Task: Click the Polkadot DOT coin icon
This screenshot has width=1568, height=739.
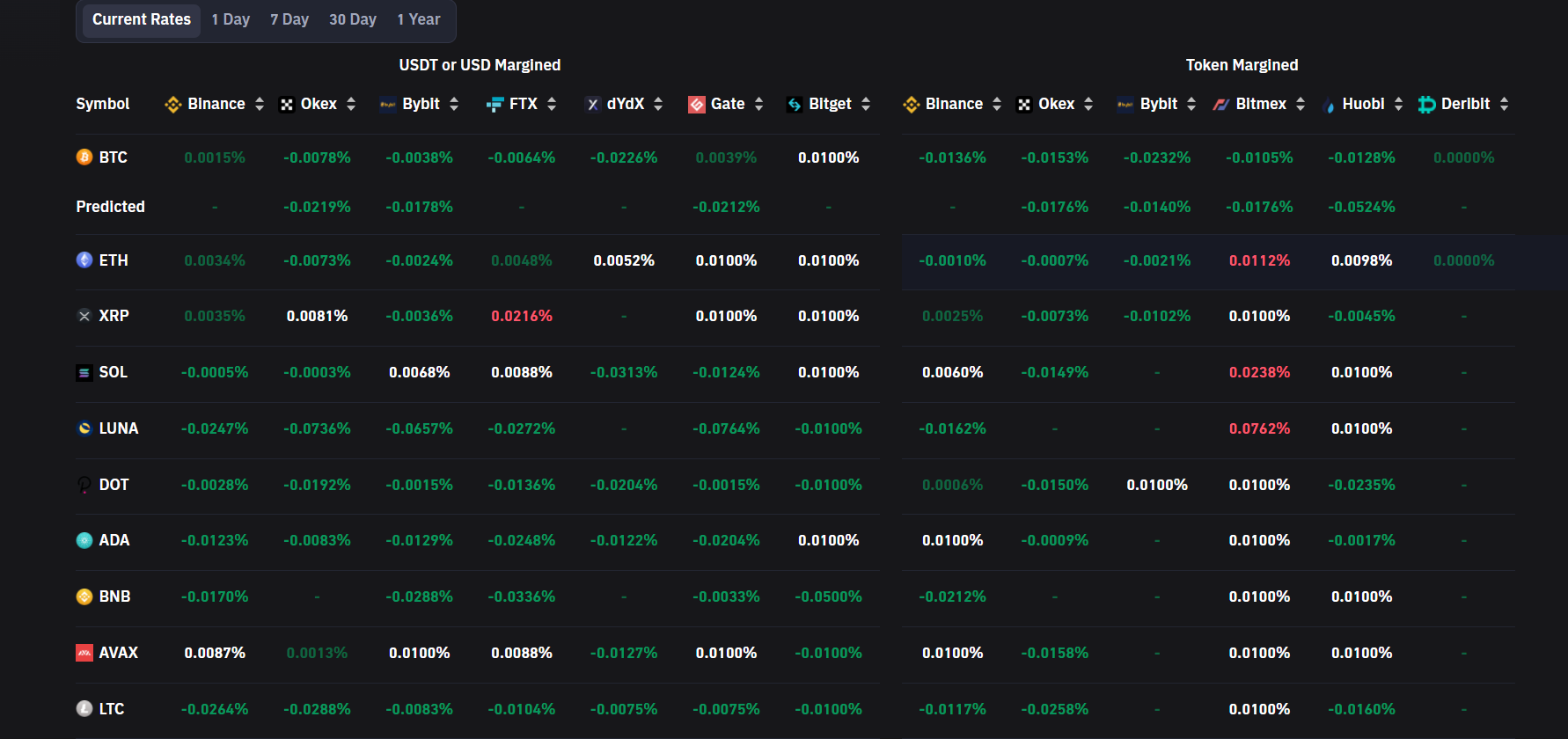Action: 84,485
